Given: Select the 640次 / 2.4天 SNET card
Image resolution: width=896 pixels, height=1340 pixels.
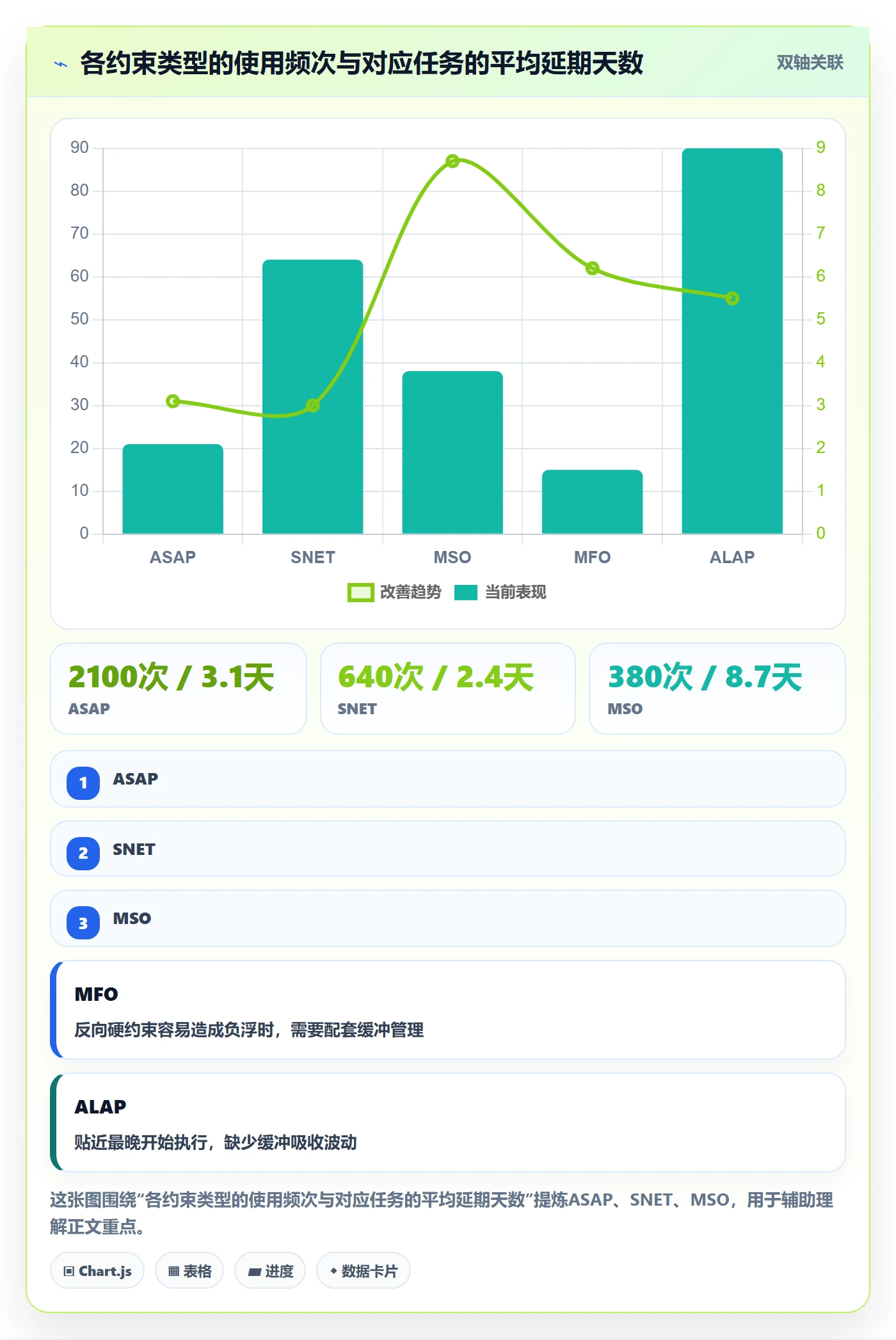Looking at the screenshot, I should 448,689.
